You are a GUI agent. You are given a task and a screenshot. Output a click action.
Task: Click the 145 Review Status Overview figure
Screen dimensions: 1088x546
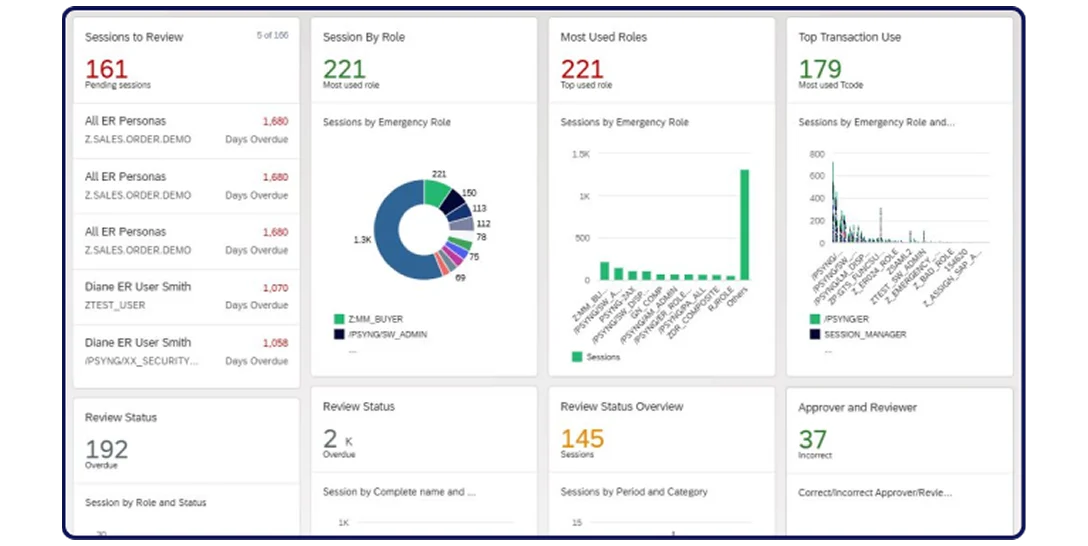pyautogui.click(x=582, y=438)
